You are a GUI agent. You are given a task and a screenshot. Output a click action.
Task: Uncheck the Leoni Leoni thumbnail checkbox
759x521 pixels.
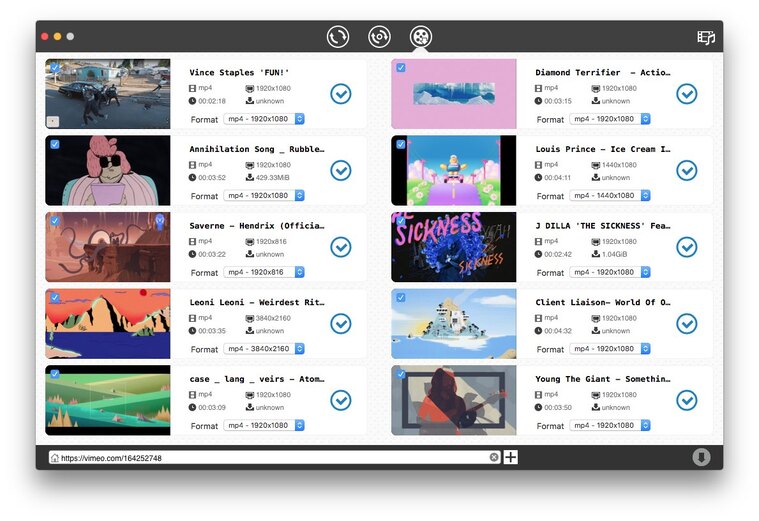[x=55, y=297]
